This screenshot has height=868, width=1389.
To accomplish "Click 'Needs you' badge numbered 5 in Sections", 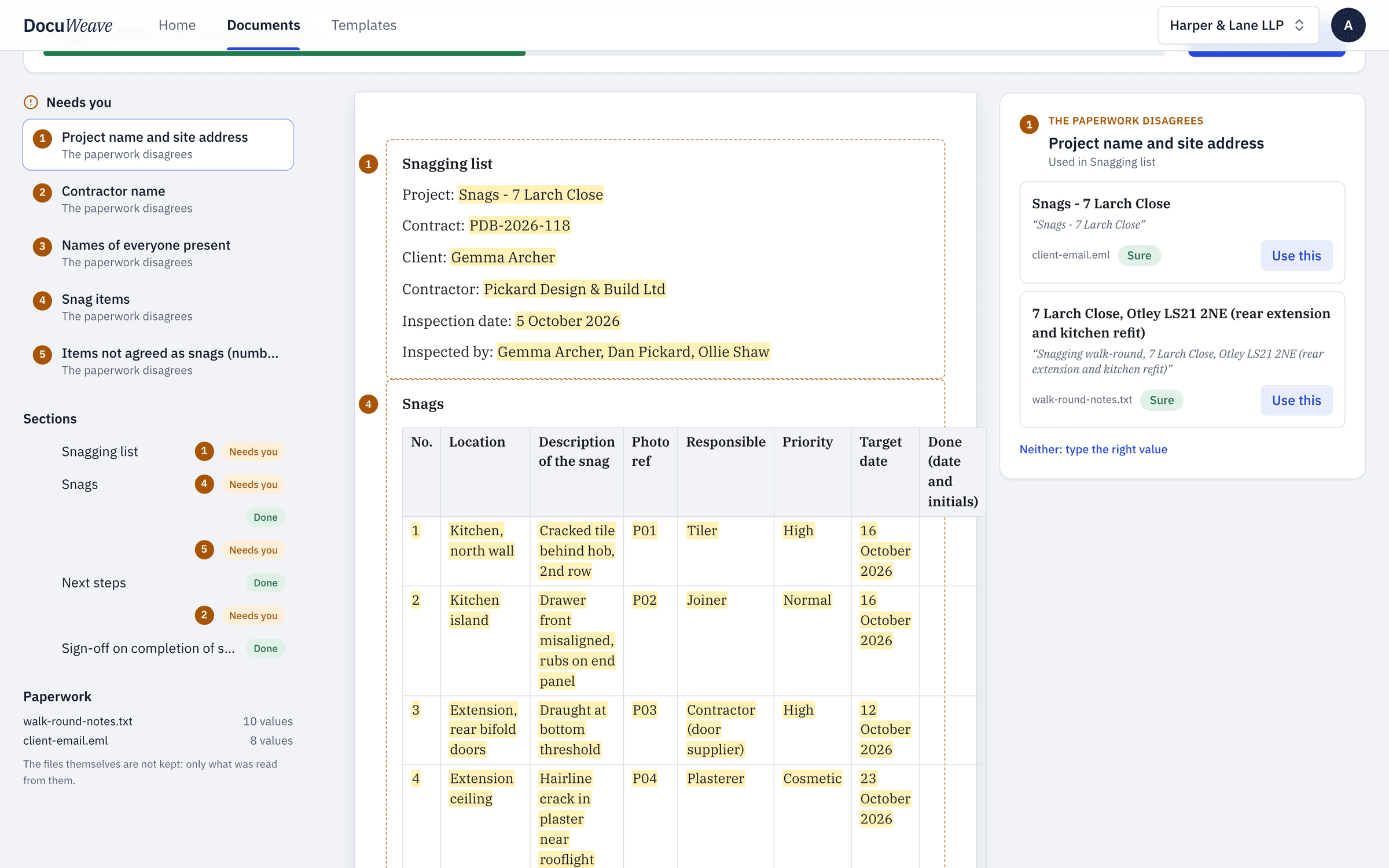I will point(253,550).
